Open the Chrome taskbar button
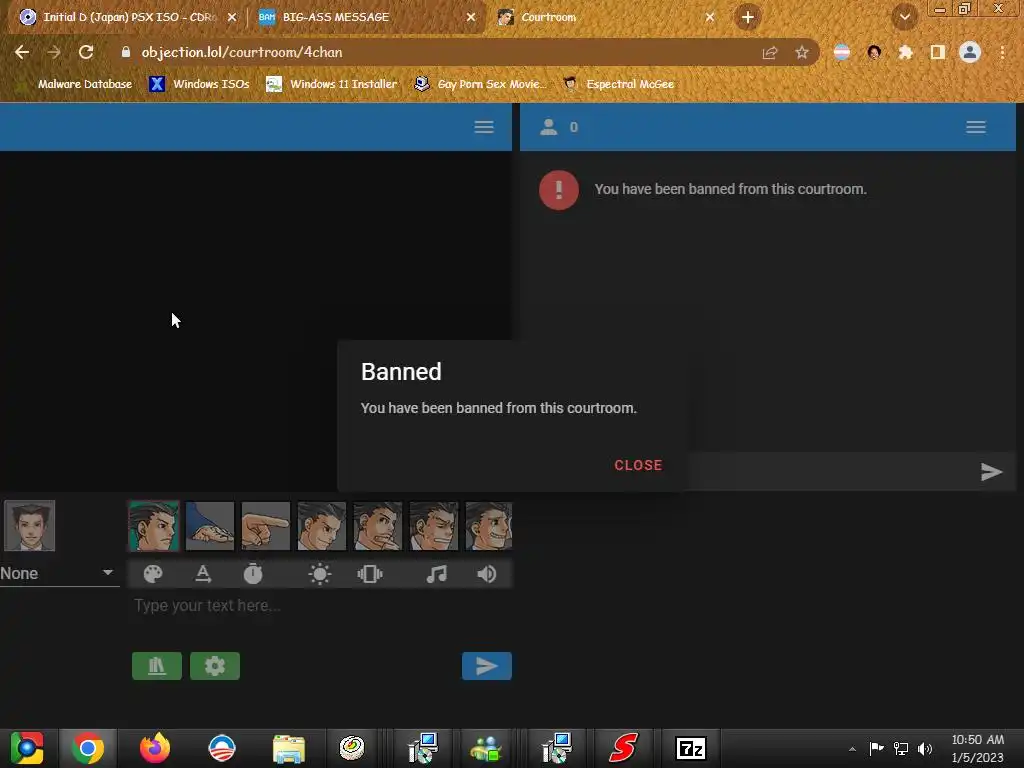Screen dimensions: 1024x768 [88, 748]
